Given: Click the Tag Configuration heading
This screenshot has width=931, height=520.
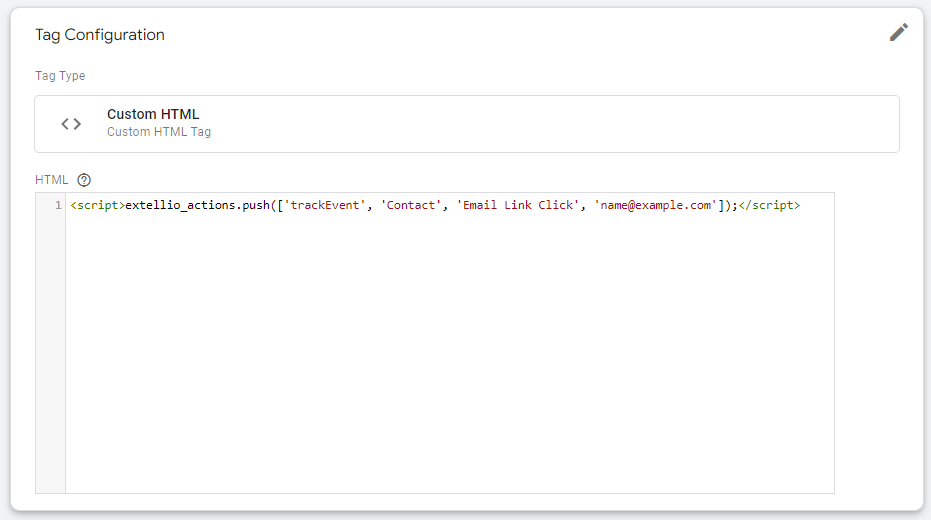Looking at the screenshot, I should [x=100, y=35].
